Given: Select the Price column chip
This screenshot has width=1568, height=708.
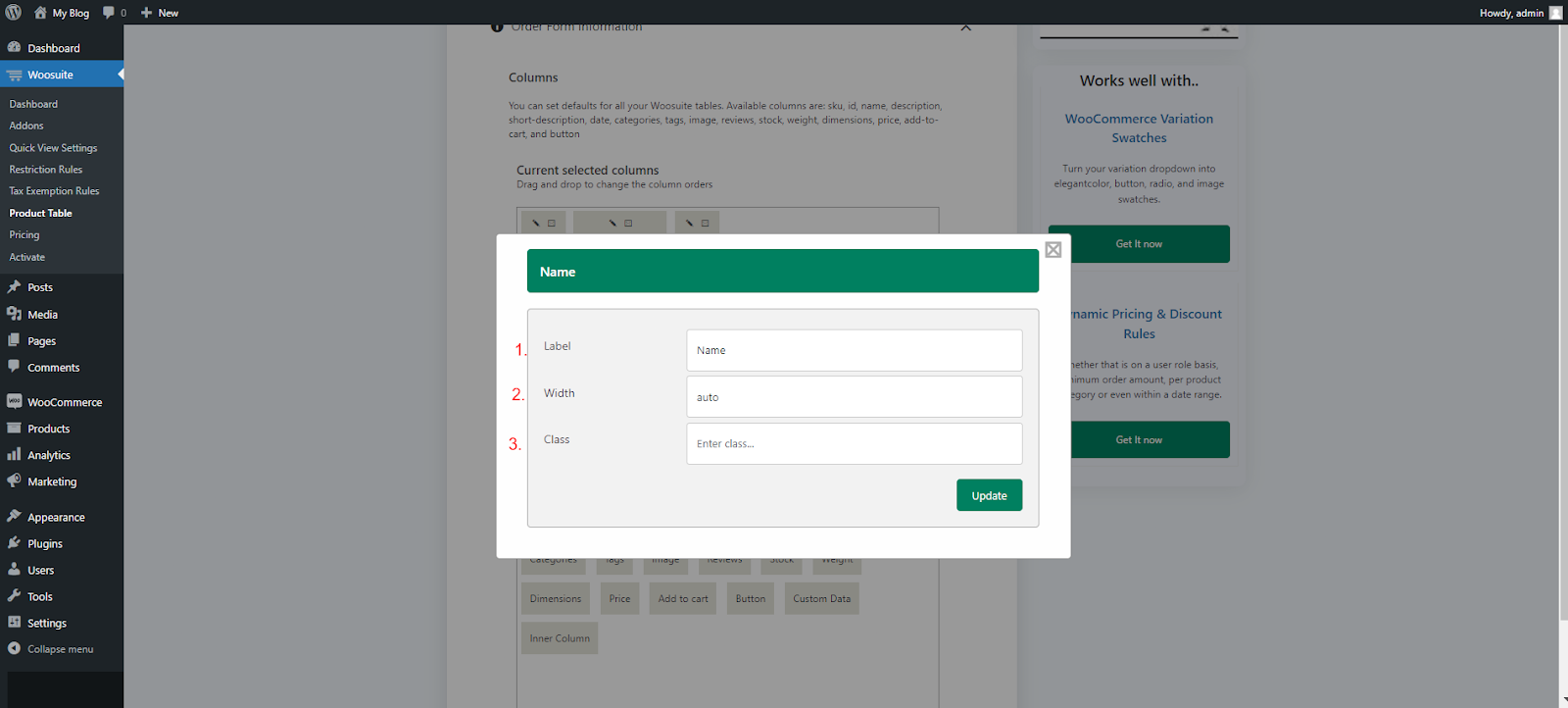Looking at the screenshot, I should pos(619,598).
